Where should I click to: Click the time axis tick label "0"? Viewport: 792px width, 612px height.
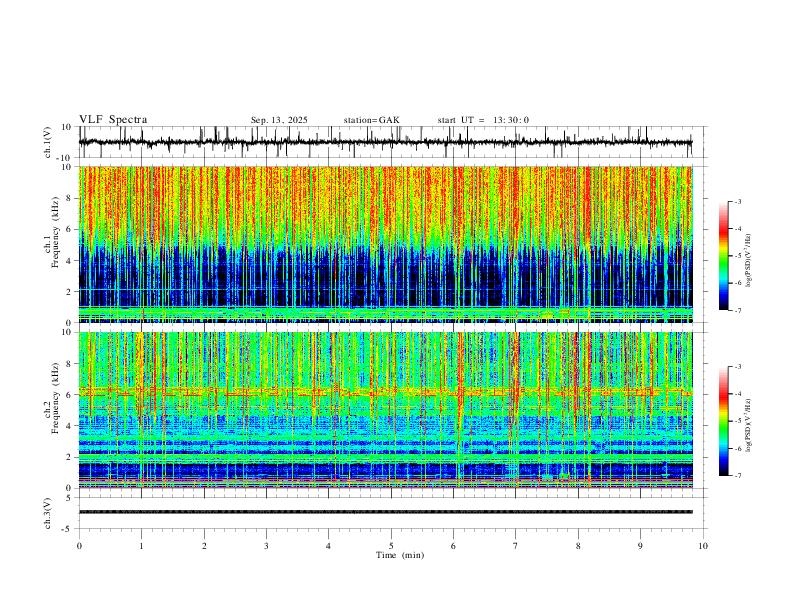[79, 546]
